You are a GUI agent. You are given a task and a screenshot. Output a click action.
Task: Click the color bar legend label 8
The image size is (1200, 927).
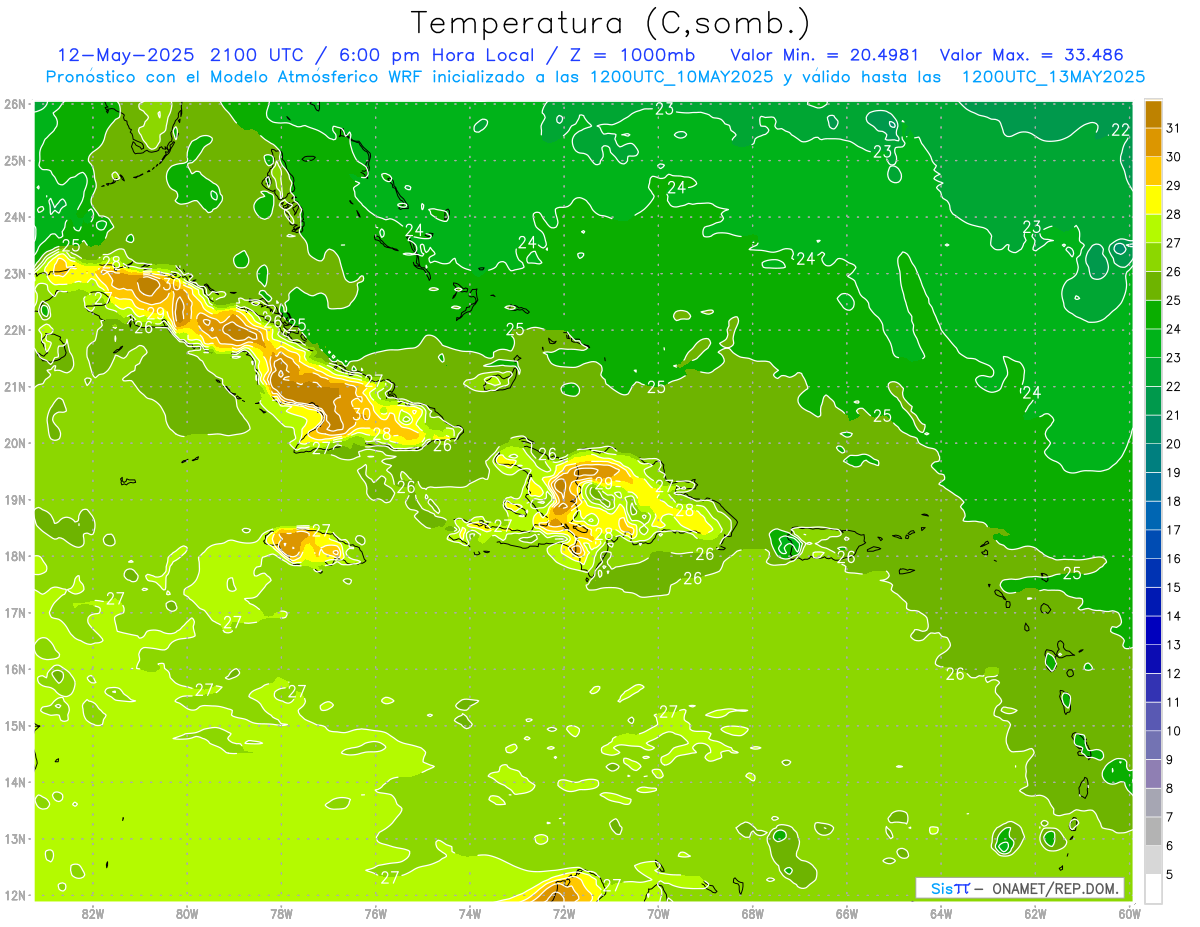click(x=1171, y=788)
